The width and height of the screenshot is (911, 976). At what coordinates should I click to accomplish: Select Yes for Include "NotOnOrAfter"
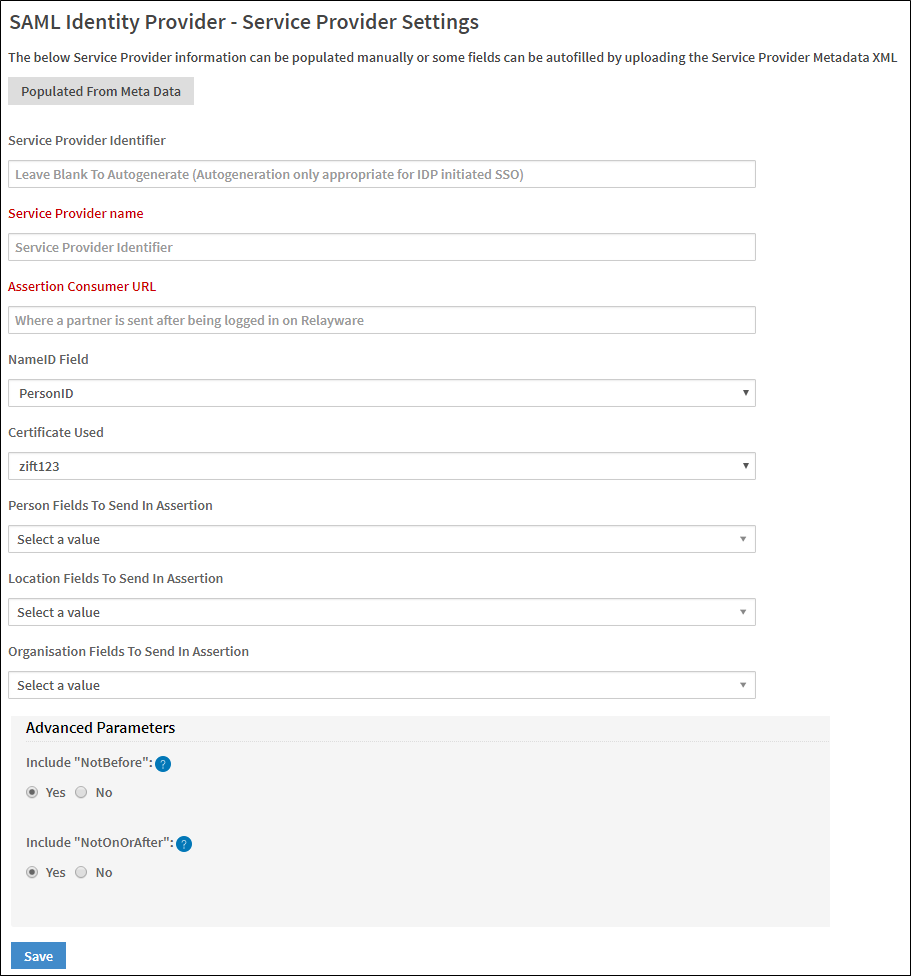(x=31, y=872)
